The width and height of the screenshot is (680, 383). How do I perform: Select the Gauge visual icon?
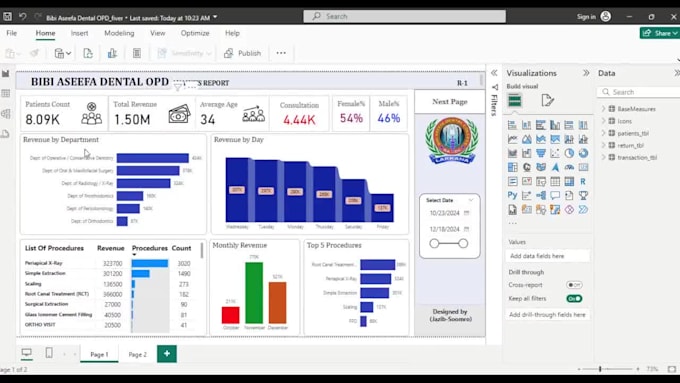569,167
